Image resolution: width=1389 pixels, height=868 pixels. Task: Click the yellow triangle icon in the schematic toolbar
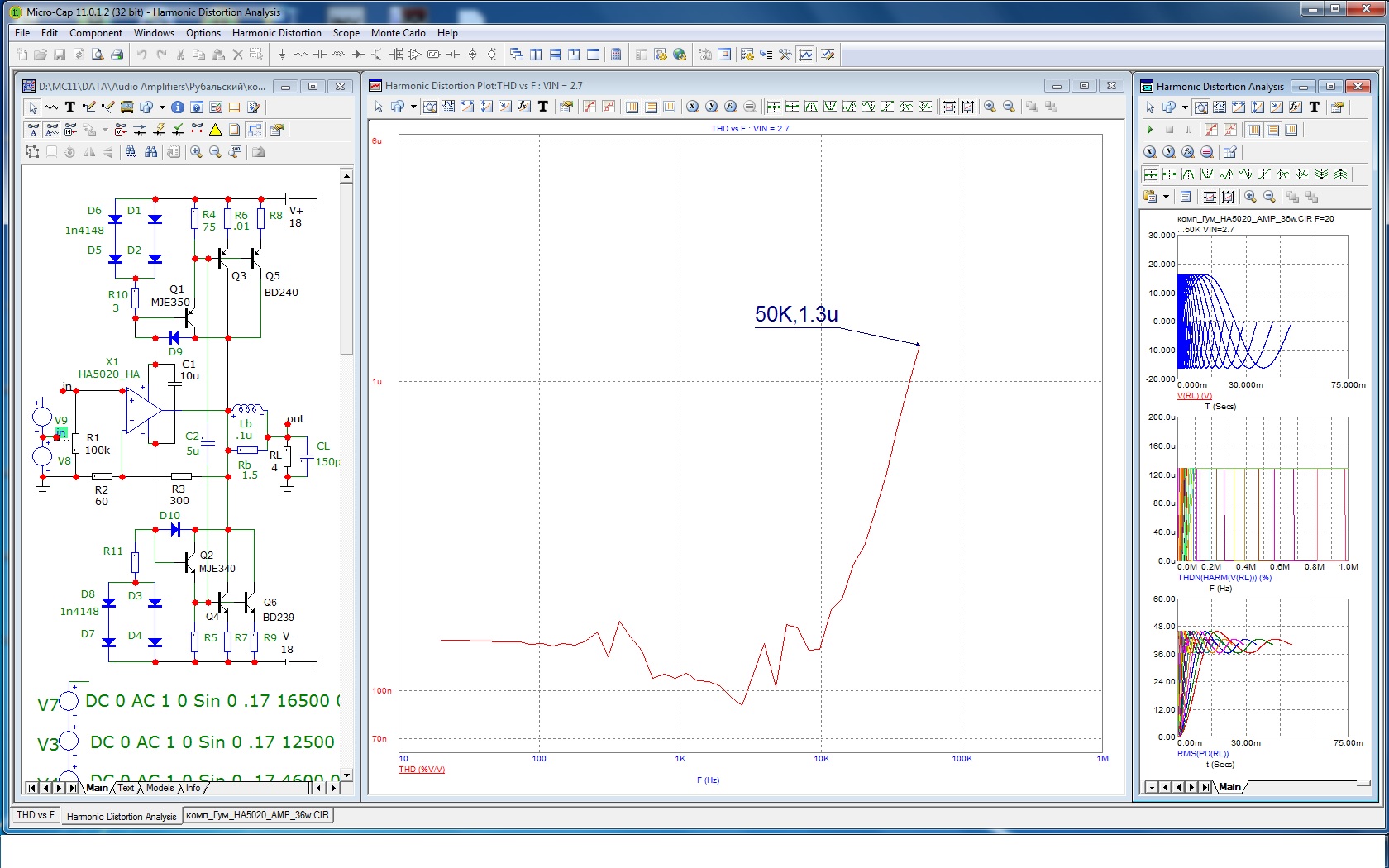pos(216,130)
